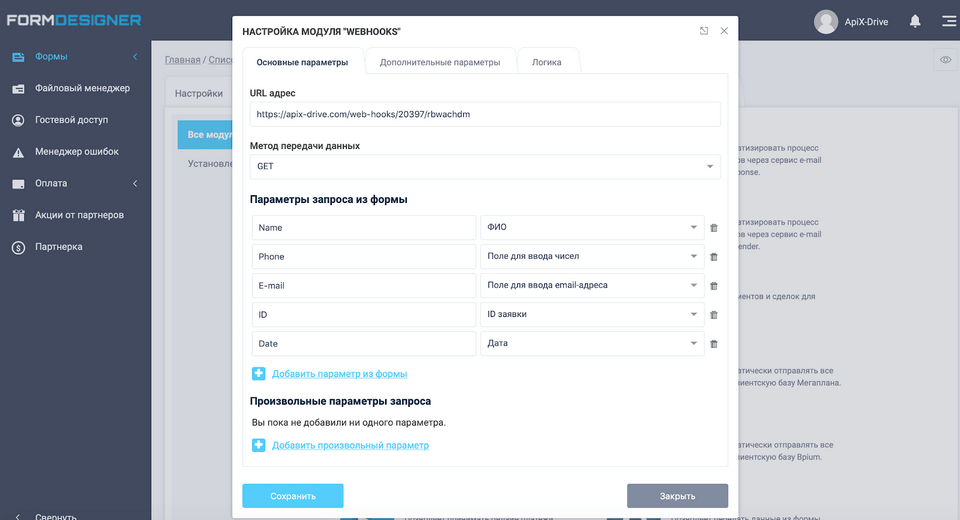Toggle the eye preview icon
Image resolution: width=960 pixels, height=520 pixels.
[x=945, y=60]
